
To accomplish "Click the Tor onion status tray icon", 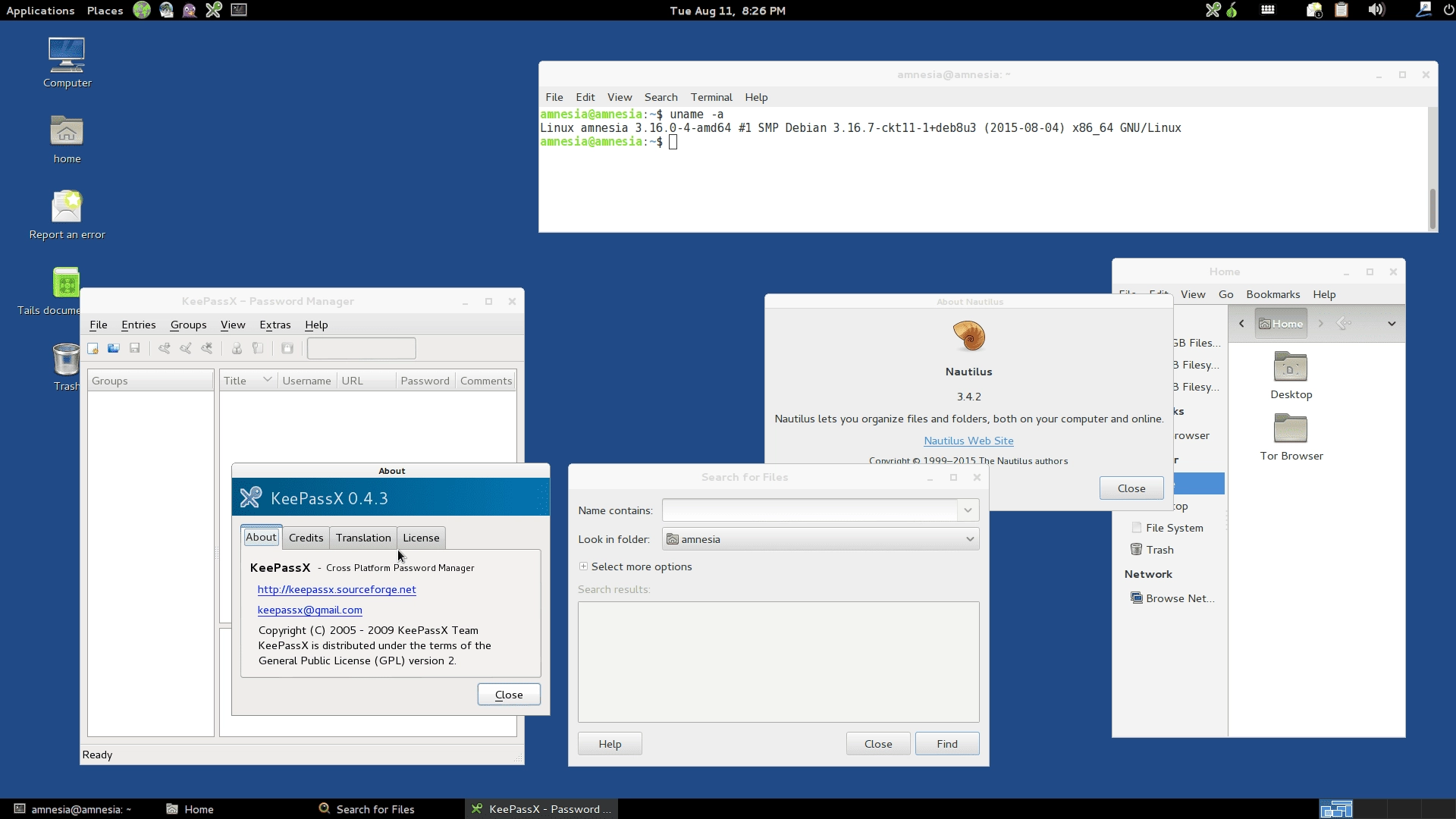I will click(1232, 10).
